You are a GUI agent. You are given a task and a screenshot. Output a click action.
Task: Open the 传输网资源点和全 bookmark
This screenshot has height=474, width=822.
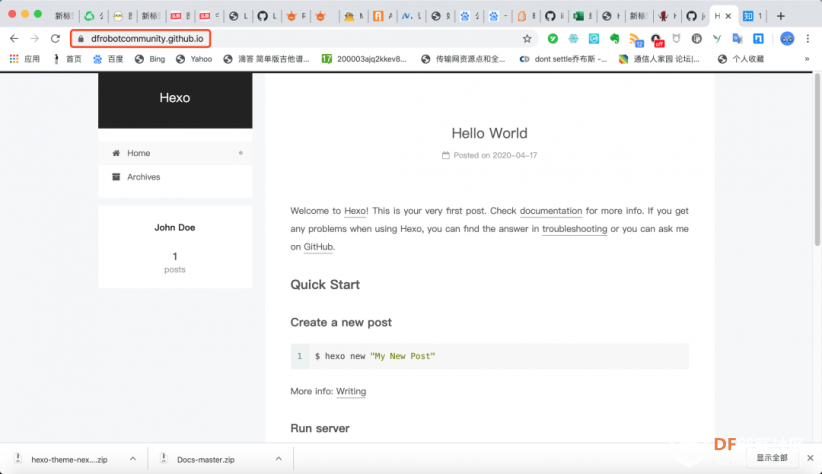[x=463, y=59]
